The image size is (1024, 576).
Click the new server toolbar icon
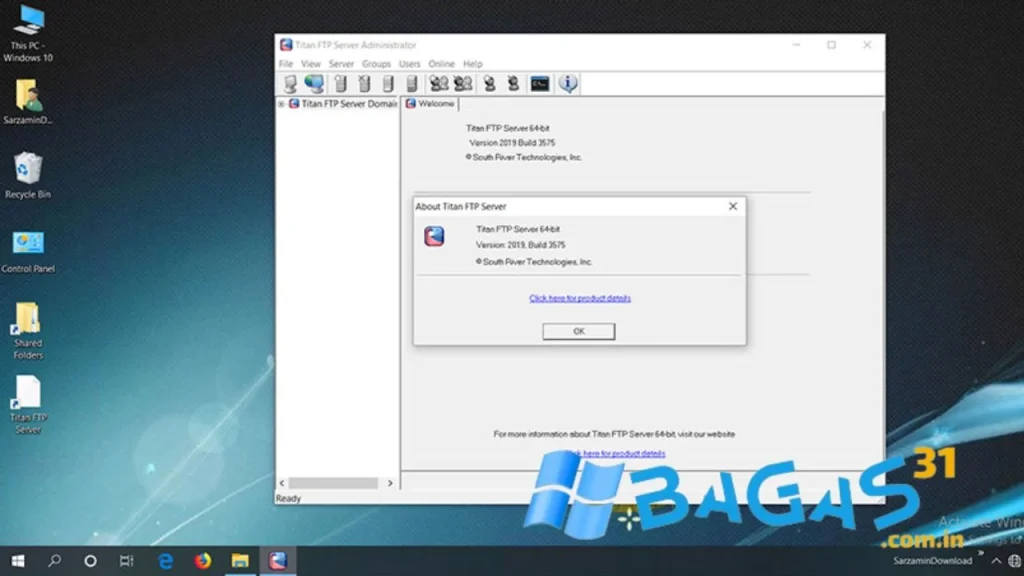coord(340,84)
